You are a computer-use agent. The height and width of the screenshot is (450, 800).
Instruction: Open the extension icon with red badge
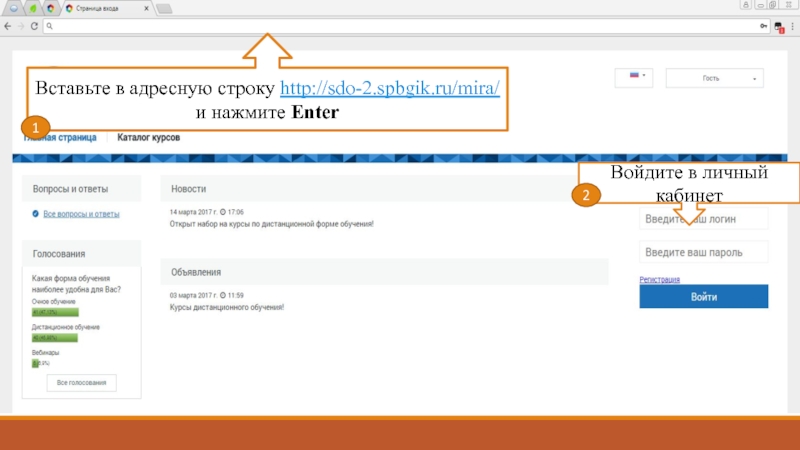[778, 27]
